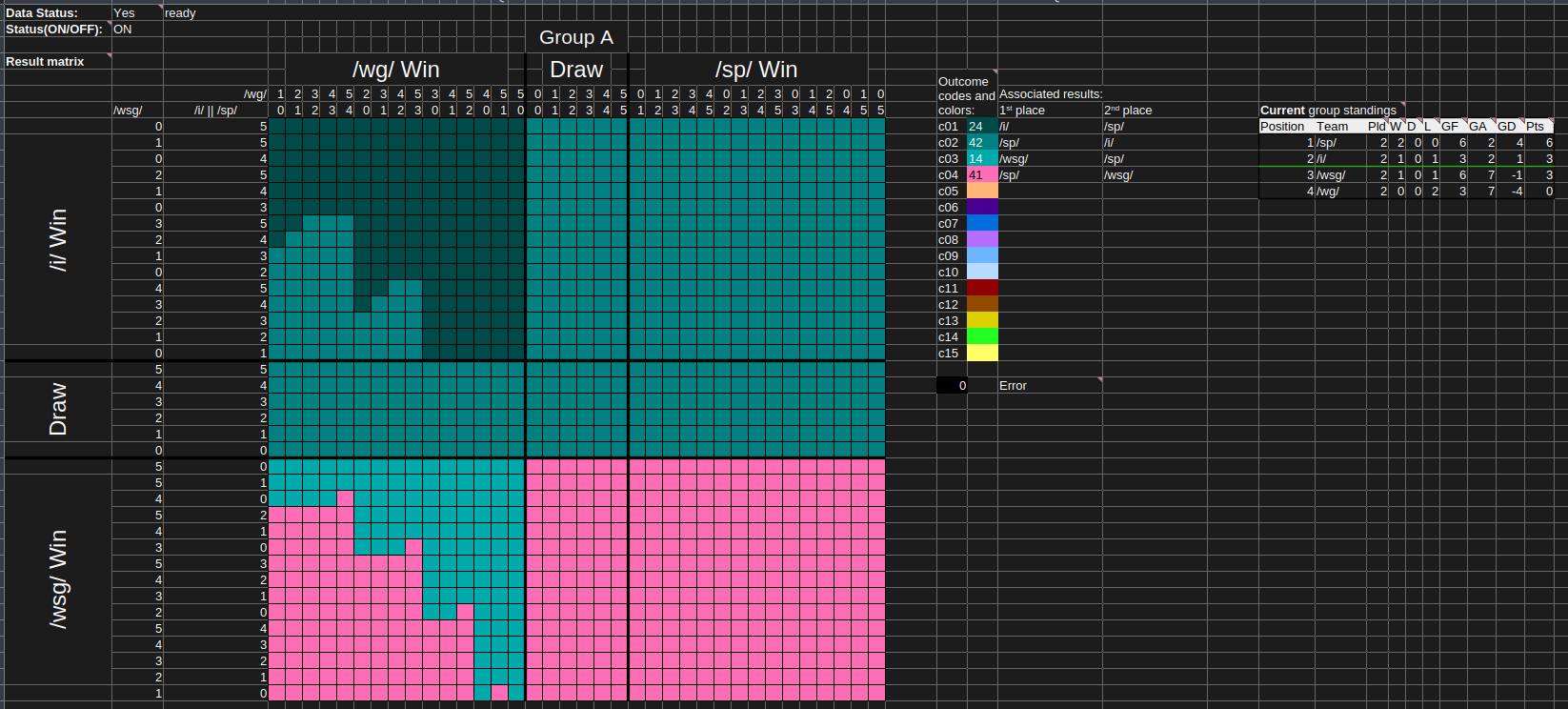Pick the c07 blue color swatch
1568x709 pixels.
click(x=982, y=223)
